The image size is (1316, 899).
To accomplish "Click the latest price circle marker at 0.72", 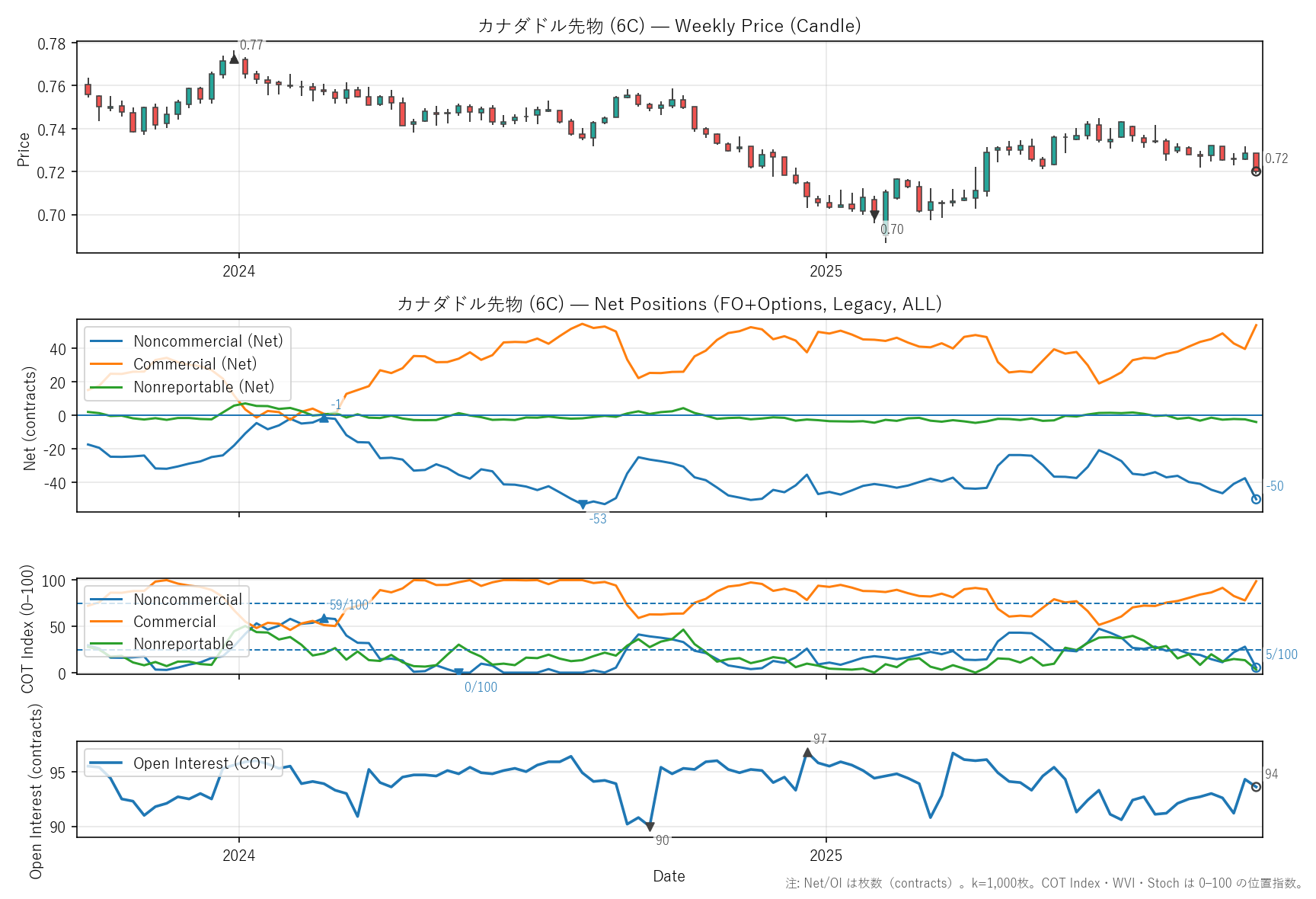I will pos(1256,171).
